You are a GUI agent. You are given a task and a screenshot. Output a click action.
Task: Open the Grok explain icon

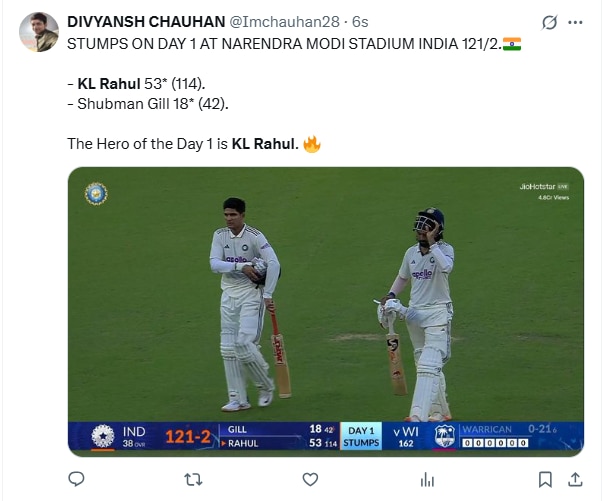[548, 22]
